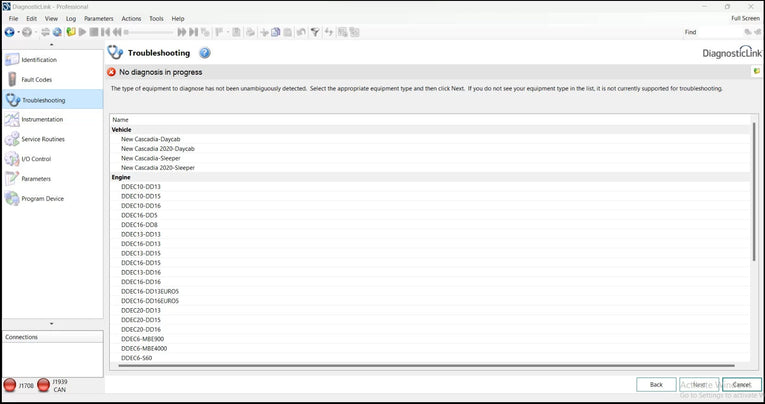765x404 pixels.
Task: Select Identification in the sidebar
Action: pos(38,60)
